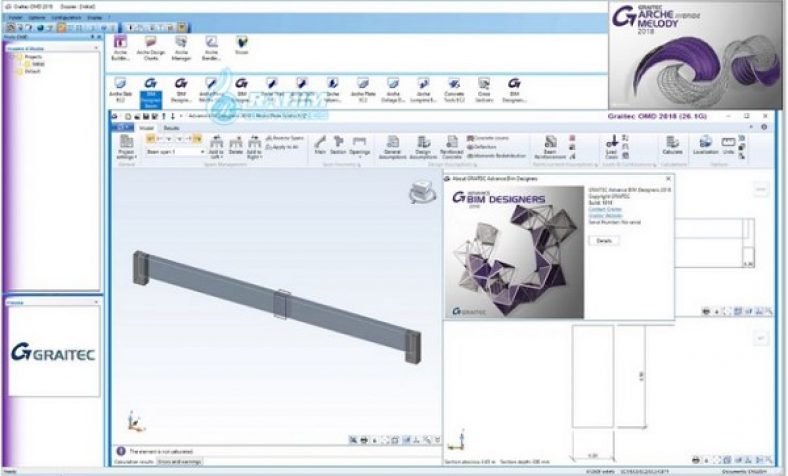This screenshot has width=788, height=476.
Task: Launch the Arche Manager module
Action: 181,48
